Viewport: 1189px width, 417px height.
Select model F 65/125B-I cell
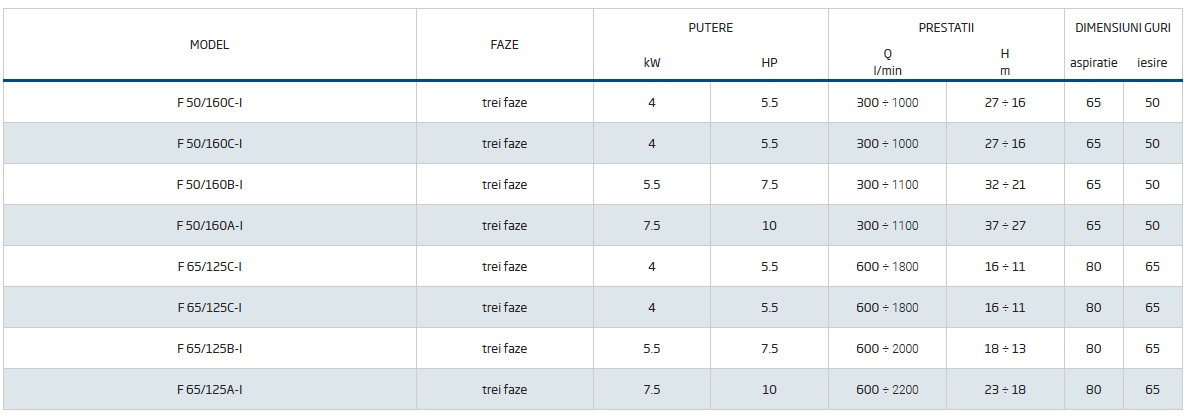point(209,349)
